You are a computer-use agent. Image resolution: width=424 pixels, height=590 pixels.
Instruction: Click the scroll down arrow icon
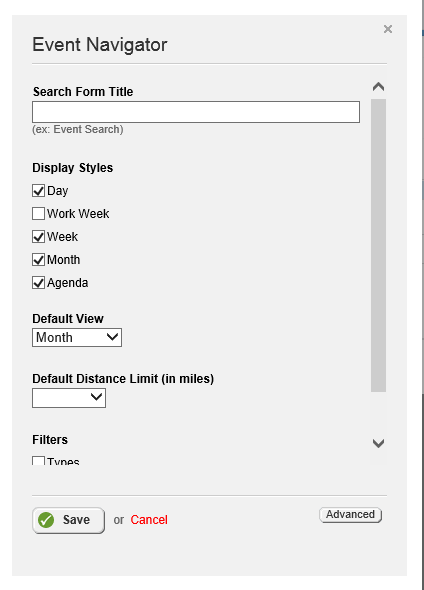(x=378, y=443)
